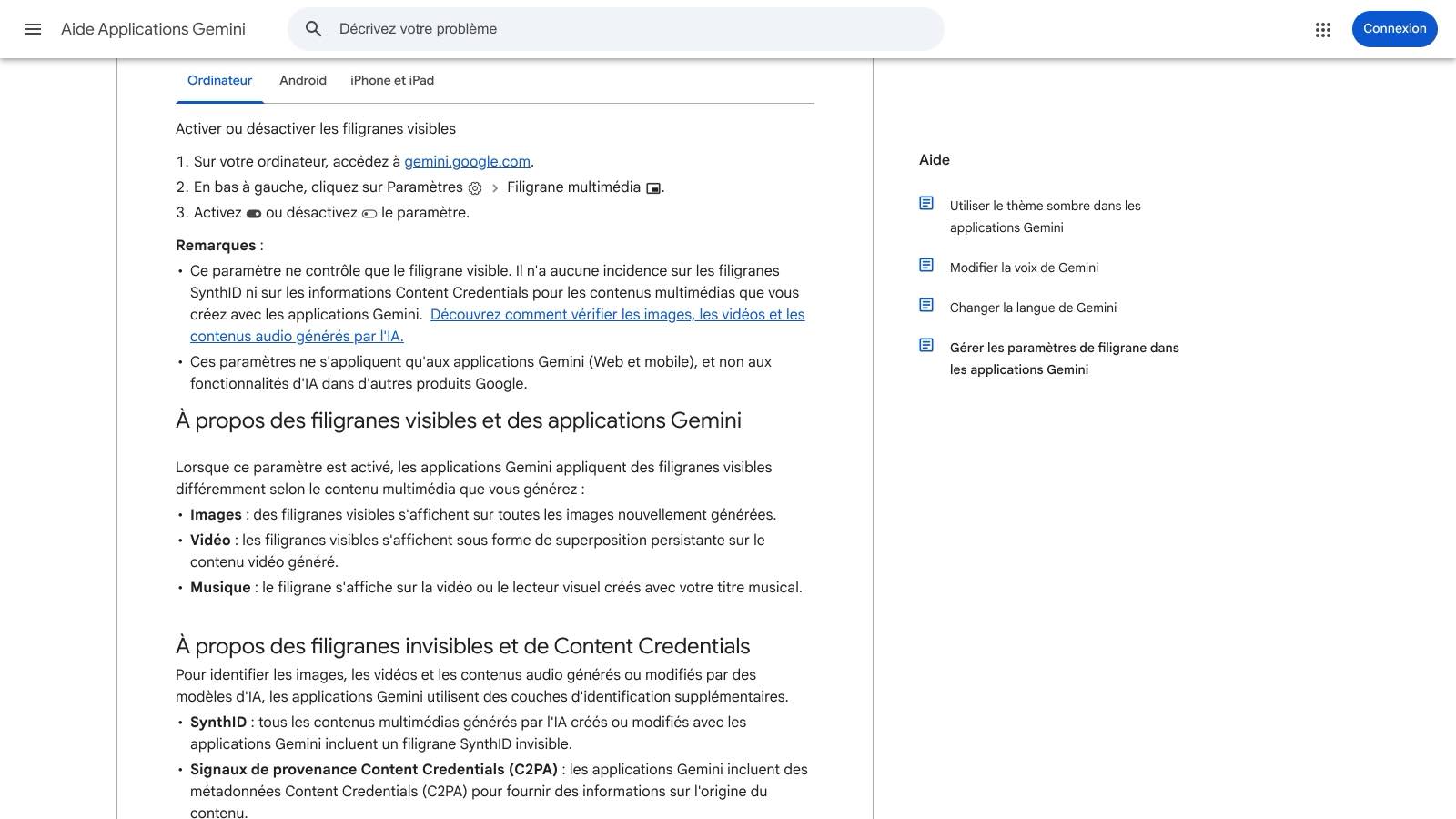Open Changer la langue de Gemini article
Screen dimensions: 1456x819
tap(1033, 308)
